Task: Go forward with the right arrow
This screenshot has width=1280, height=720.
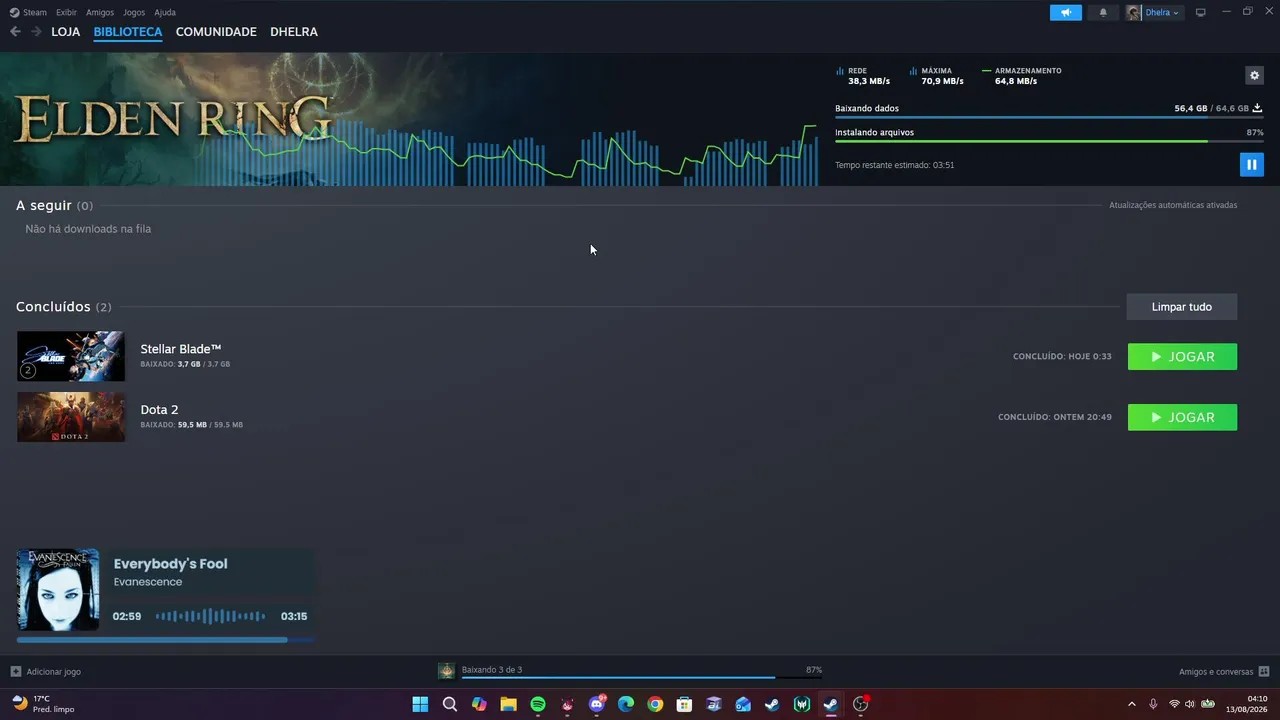Action: (x=36, y=32)
